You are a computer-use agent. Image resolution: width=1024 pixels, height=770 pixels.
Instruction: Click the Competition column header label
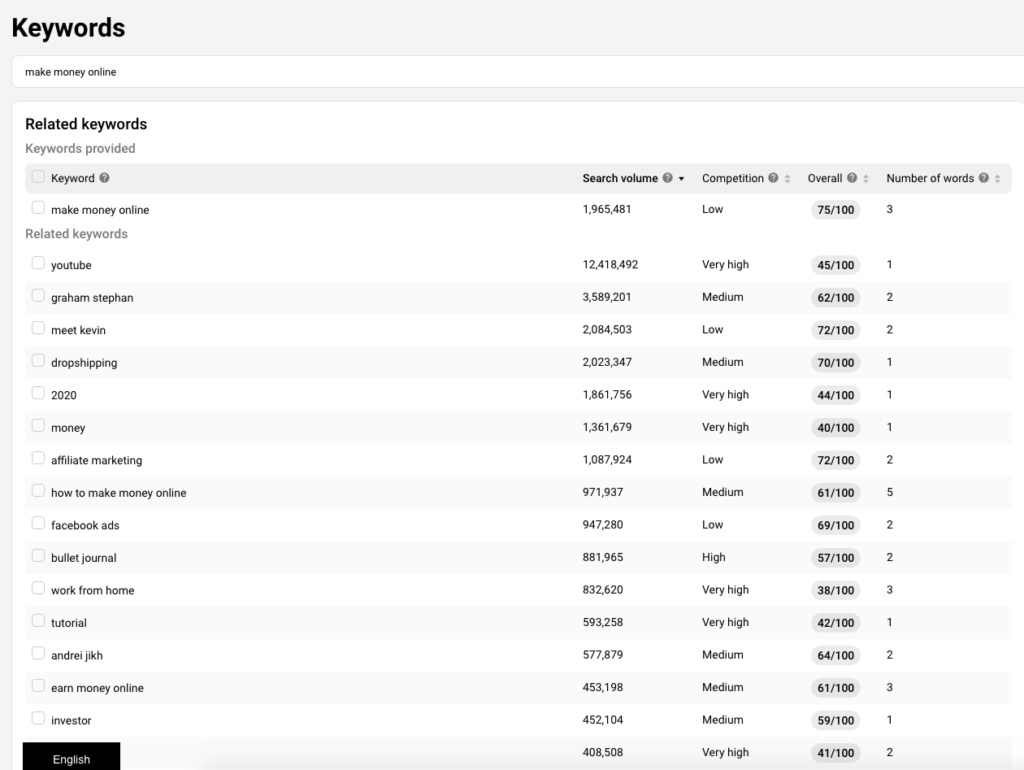click(733, 178)
